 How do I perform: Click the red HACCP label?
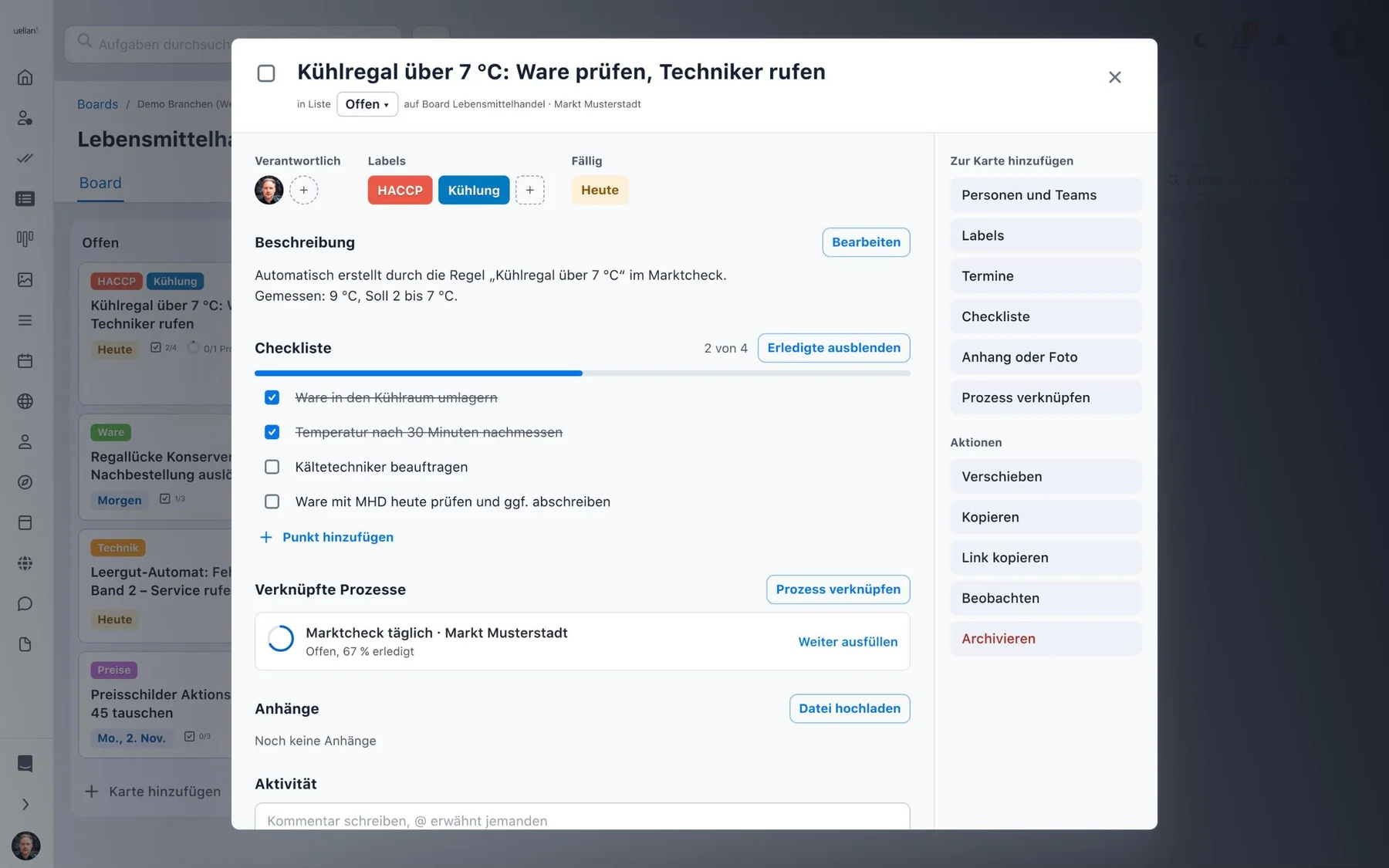click(400, 190)
